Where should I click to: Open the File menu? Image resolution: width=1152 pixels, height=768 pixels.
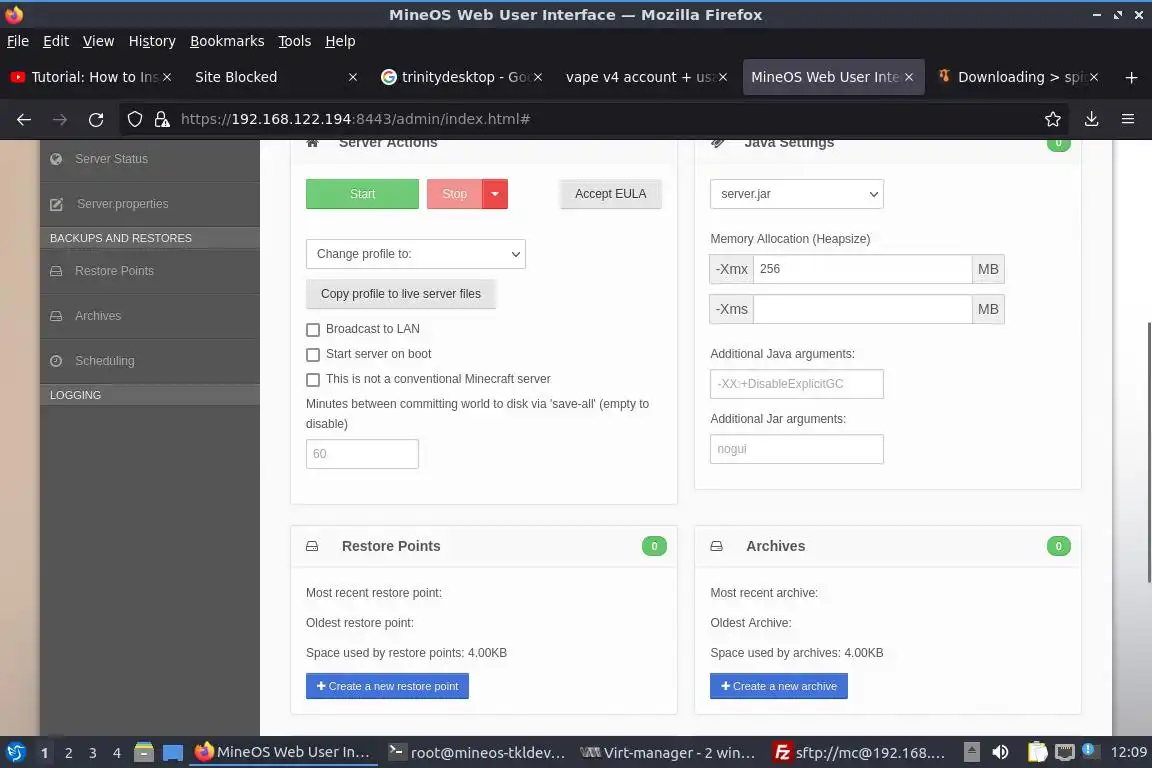point(18,41)
